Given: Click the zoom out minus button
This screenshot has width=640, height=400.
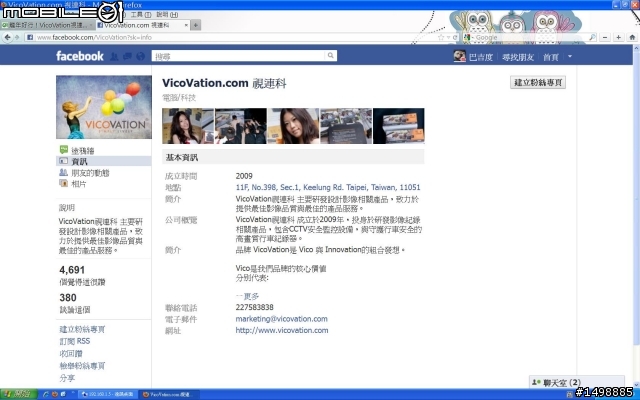Looking at the screenshot, I should pos(605,37).
